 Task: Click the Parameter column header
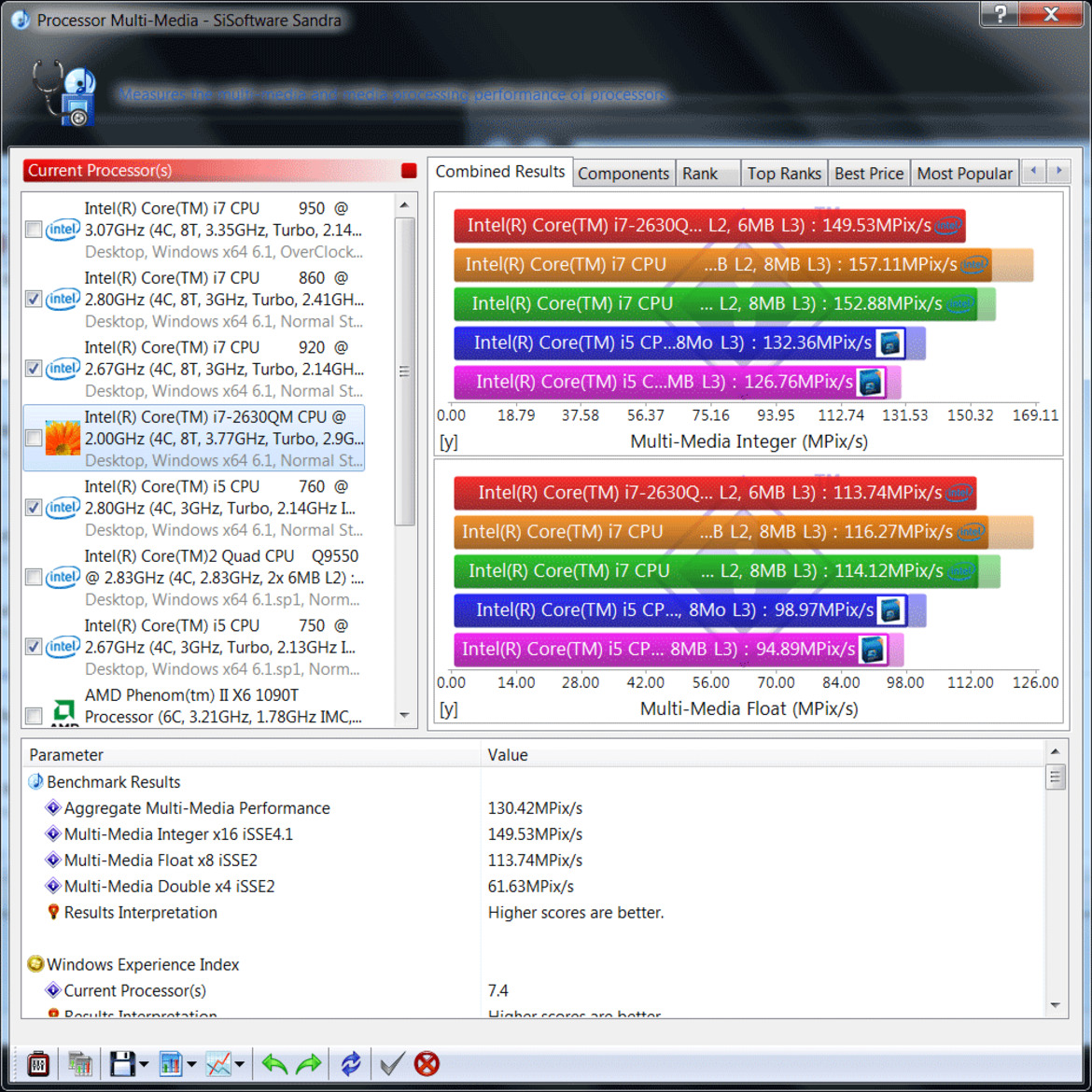[251, 755]
